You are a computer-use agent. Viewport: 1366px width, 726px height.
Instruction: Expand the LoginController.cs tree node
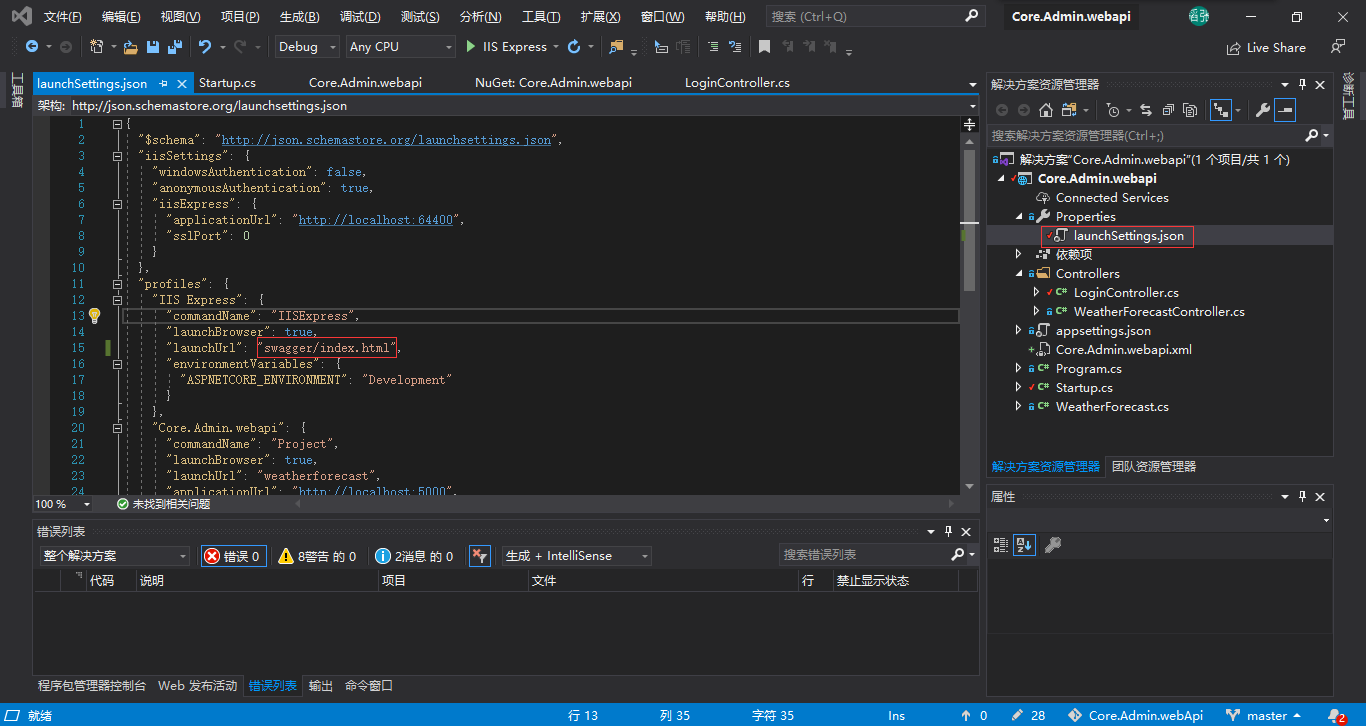1037,293
